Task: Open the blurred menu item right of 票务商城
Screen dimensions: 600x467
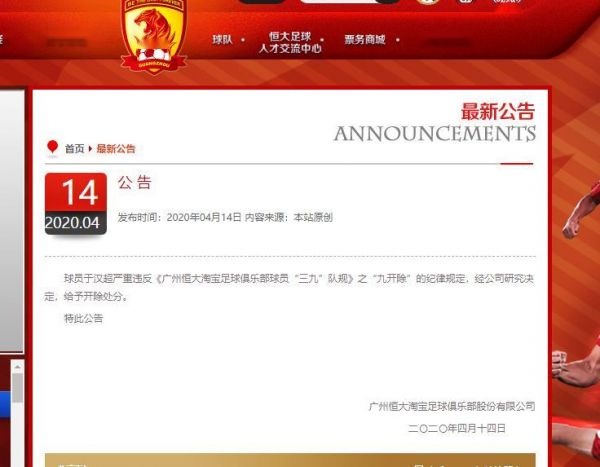Action: 448,42
